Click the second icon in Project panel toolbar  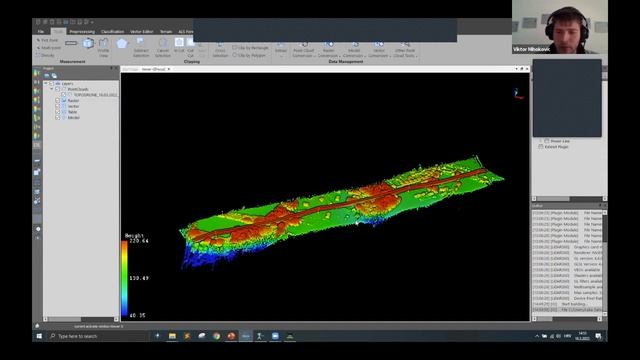click(x=54, y=76)
